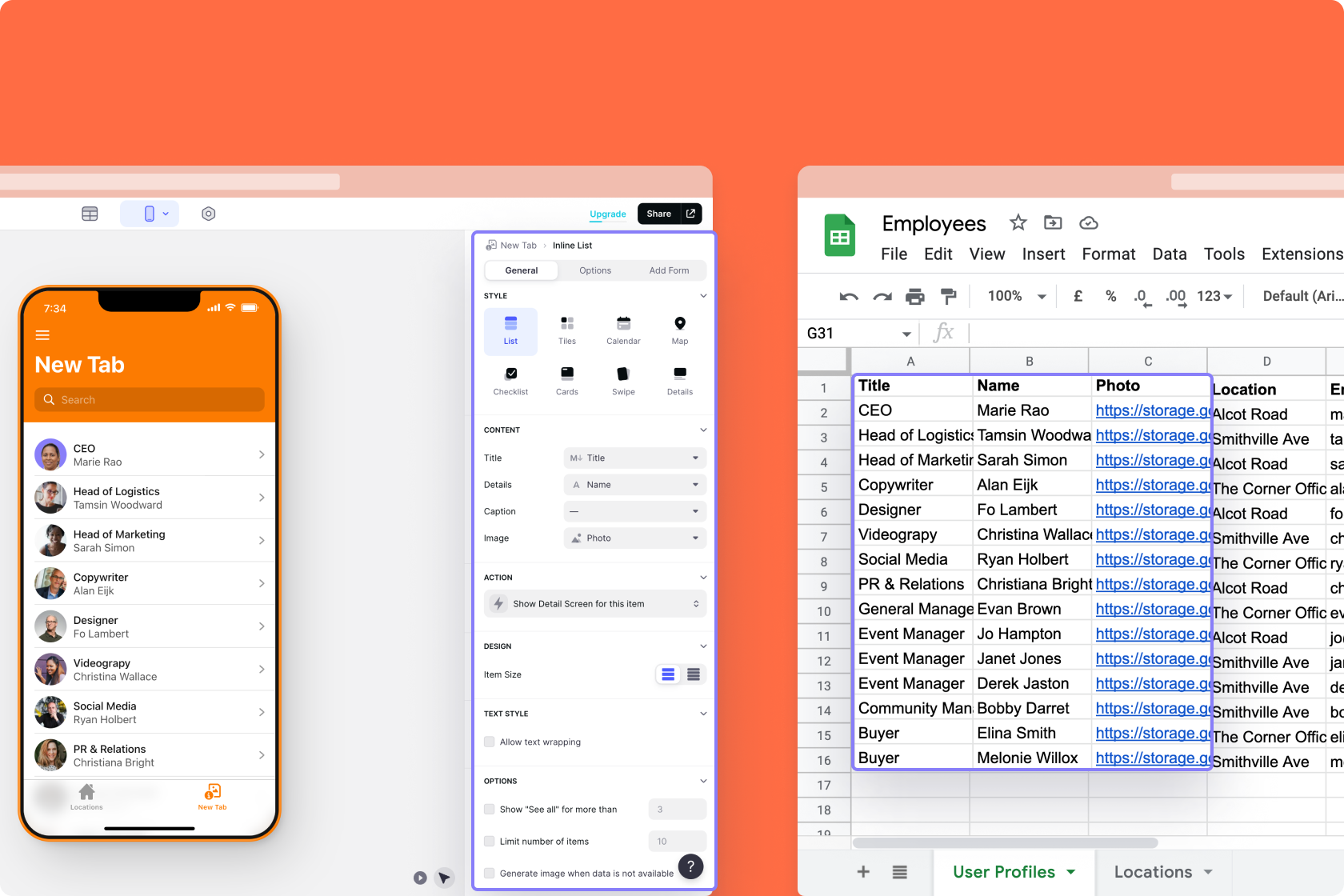Click the Share button

[659, 214]
